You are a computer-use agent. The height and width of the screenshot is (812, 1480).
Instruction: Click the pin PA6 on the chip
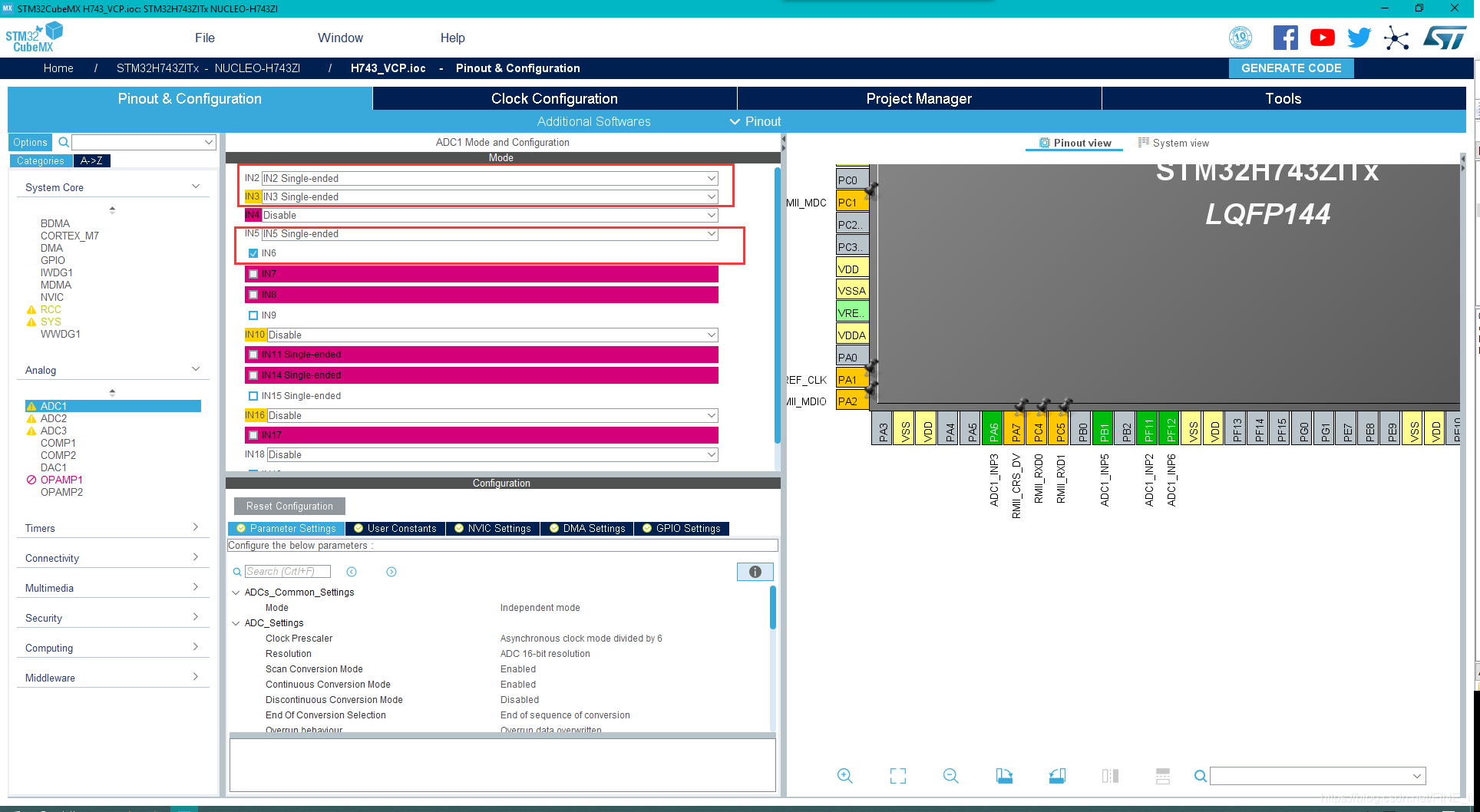(x=993, y=428)
